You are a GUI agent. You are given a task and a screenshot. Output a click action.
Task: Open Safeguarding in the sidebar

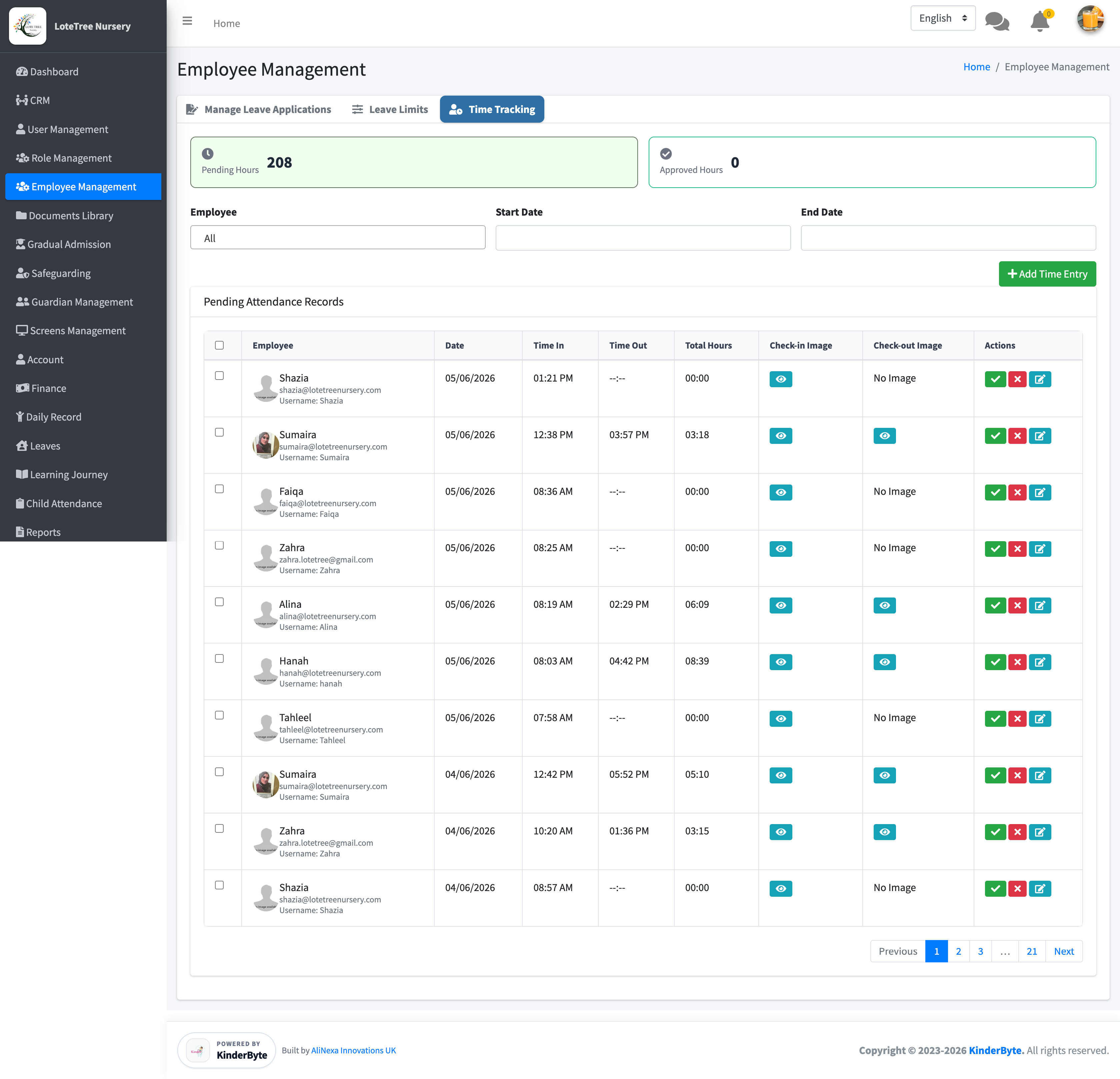click(x=83, y=273)
